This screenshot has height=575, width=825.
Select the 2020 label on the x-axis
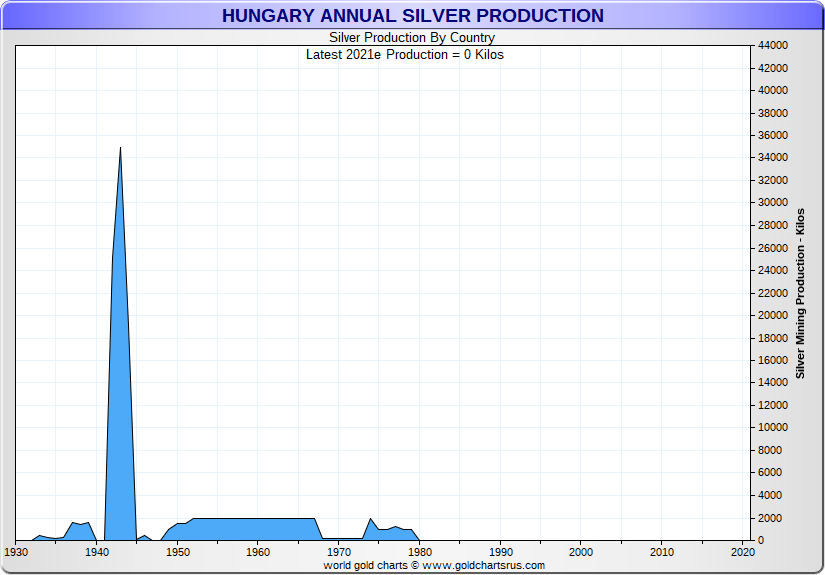[x=742, y=552]
